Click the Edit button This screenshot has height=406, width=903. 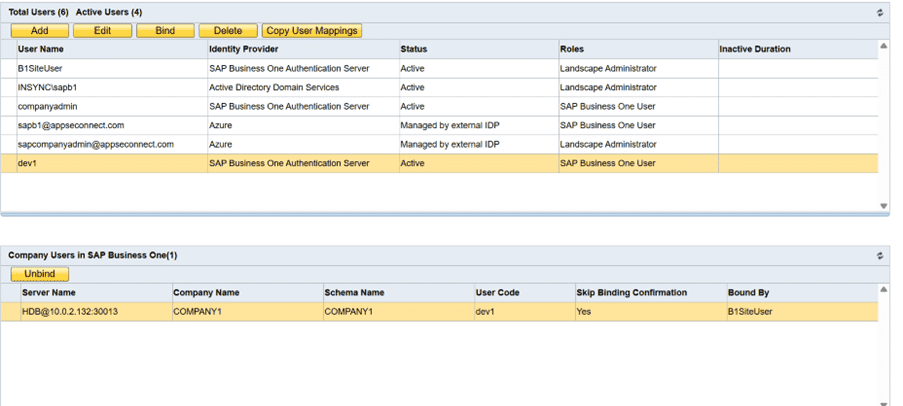tap(102, 31)
